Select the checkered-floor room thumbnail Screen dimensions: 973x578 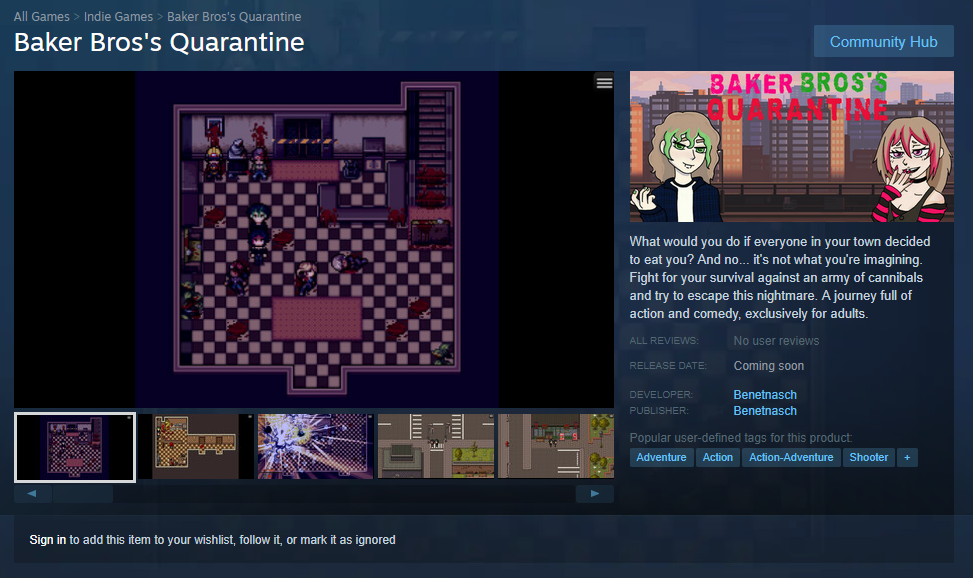click(x=74, y=447)
